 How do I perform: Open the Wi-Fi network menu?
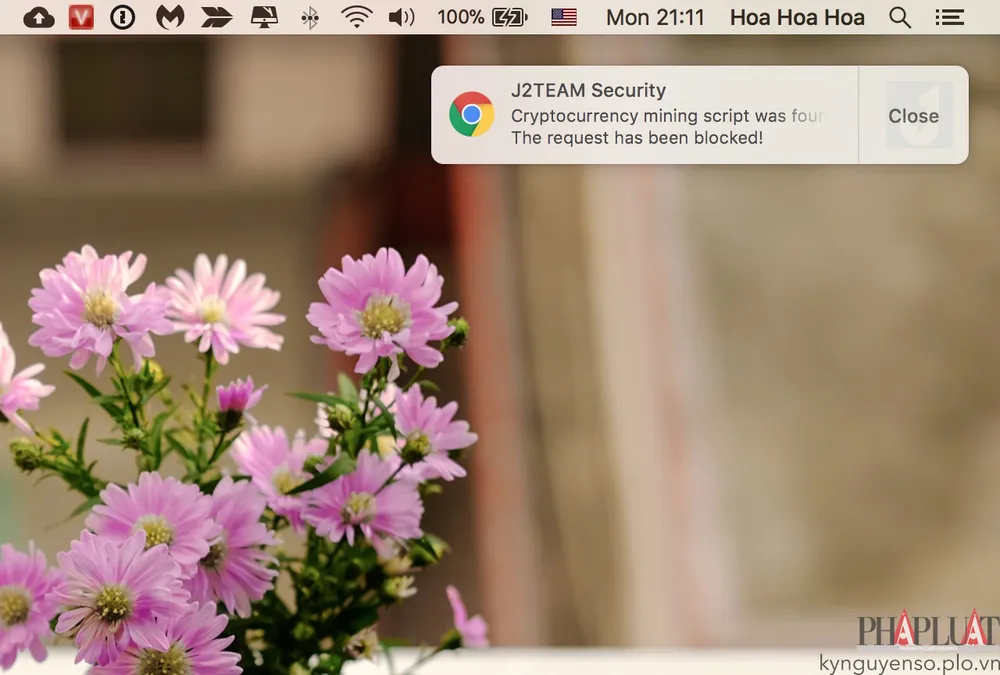(x=355, y=17)
